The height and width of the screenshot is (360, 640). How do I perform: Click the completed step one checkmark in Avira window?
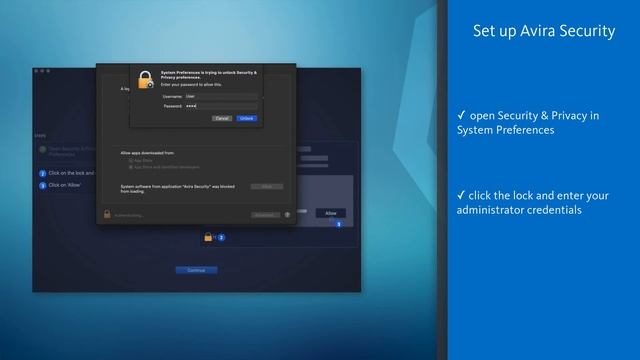(42, 150)
